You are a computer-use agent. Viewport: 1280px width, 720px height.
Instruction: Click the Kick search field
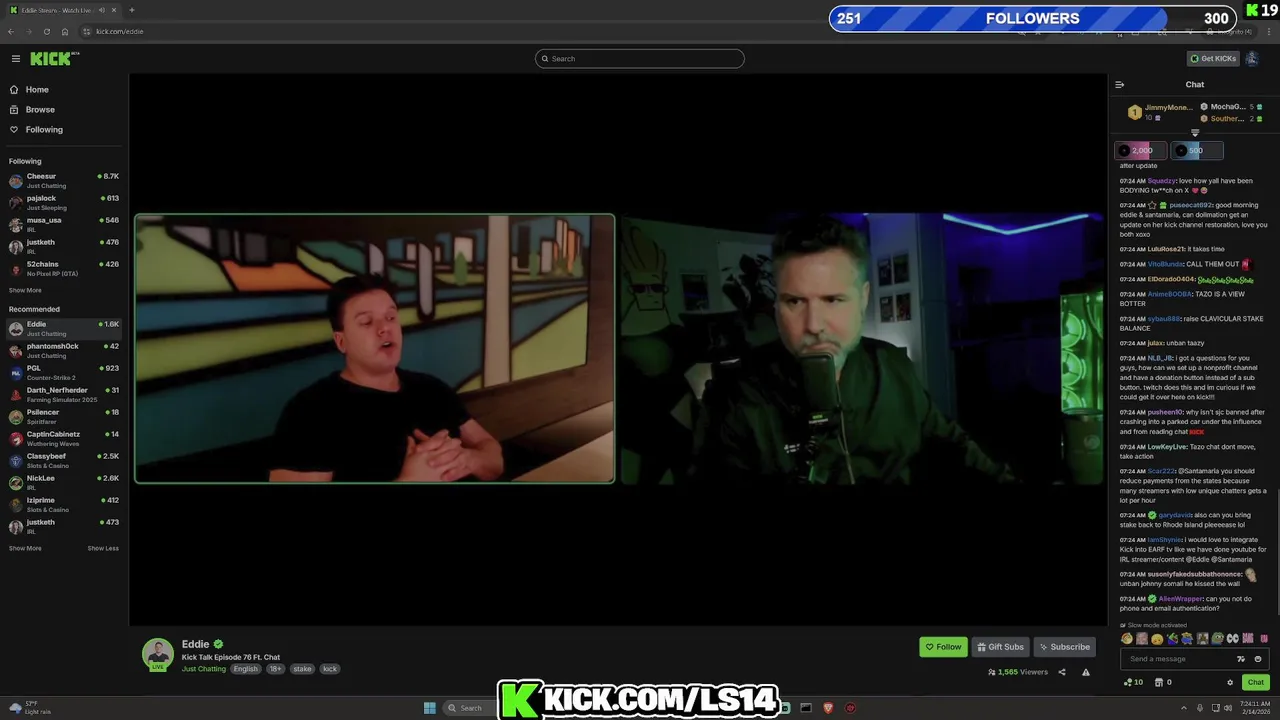click(640, 59)
